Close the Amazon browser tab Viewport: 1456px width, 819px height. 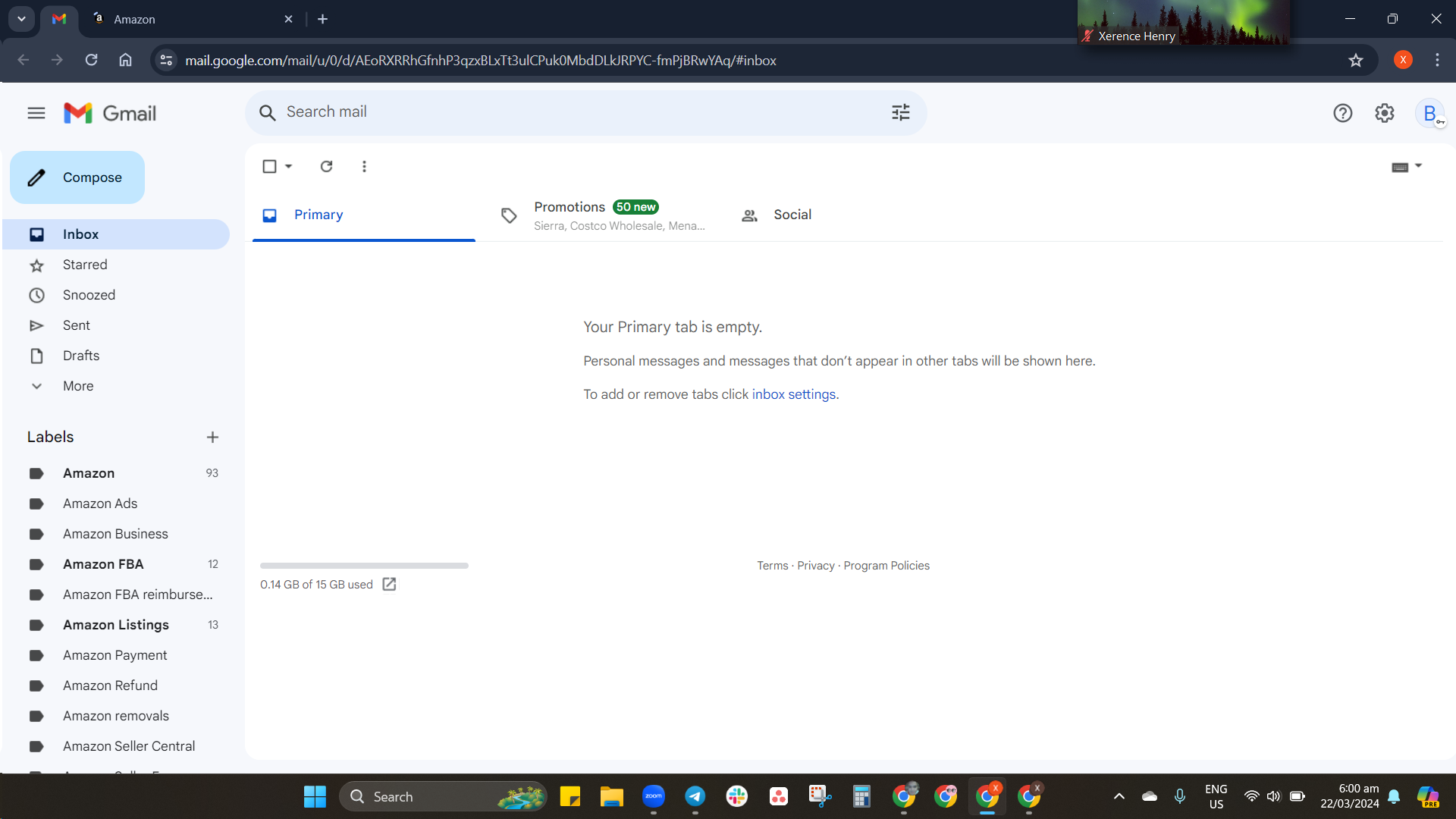(x=288, y=19)
